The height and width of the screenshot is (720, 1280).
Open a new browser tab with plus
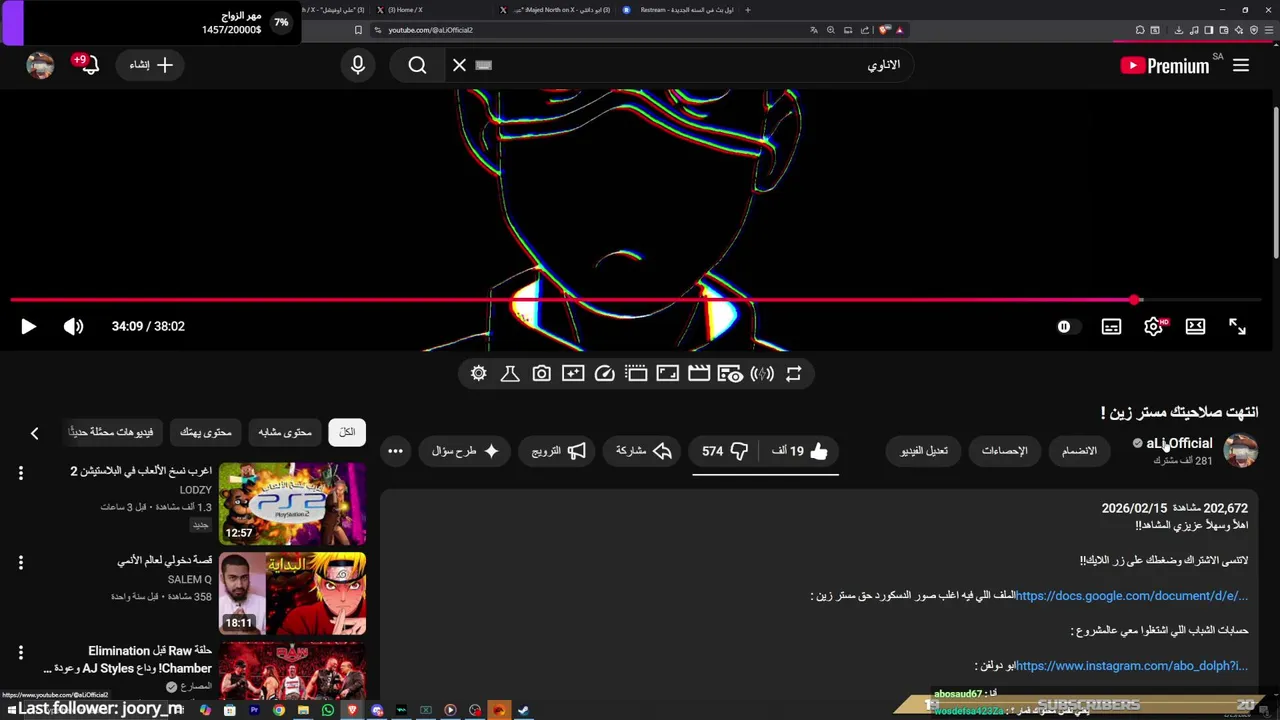[747, 10]
